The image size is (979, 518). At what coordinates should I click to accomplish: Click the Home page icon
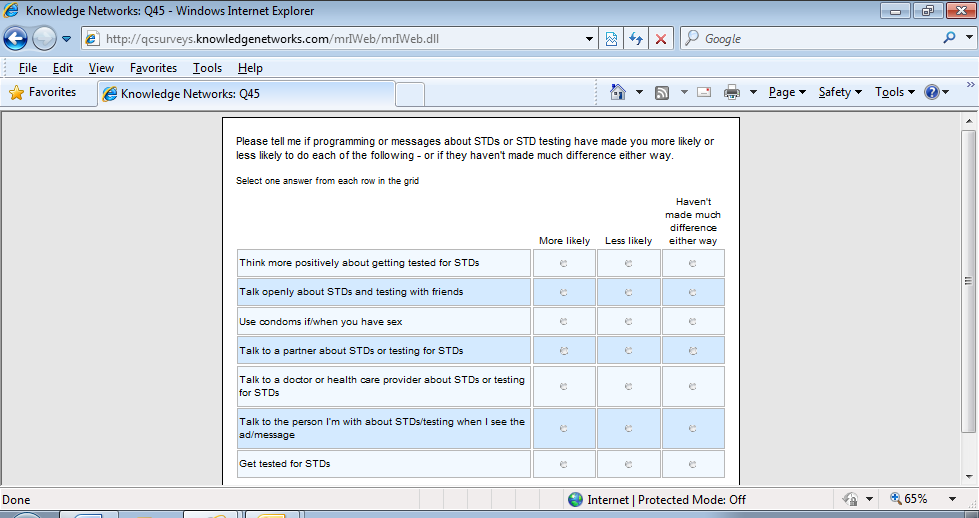click(x=617, y=92)
